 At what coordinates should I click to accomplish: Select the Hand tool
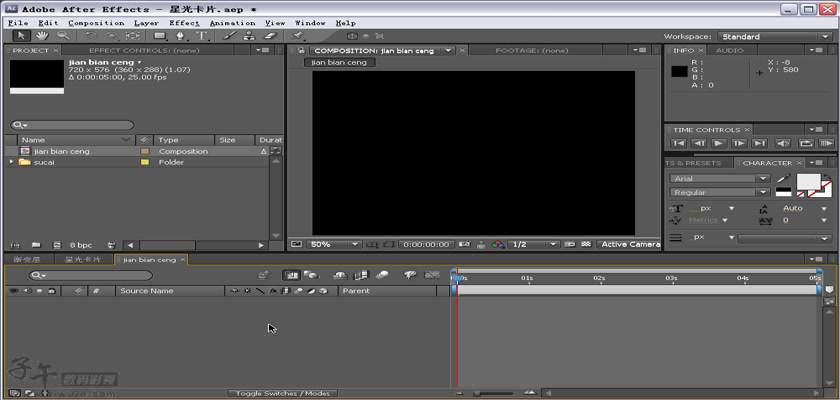coord(42,36)
